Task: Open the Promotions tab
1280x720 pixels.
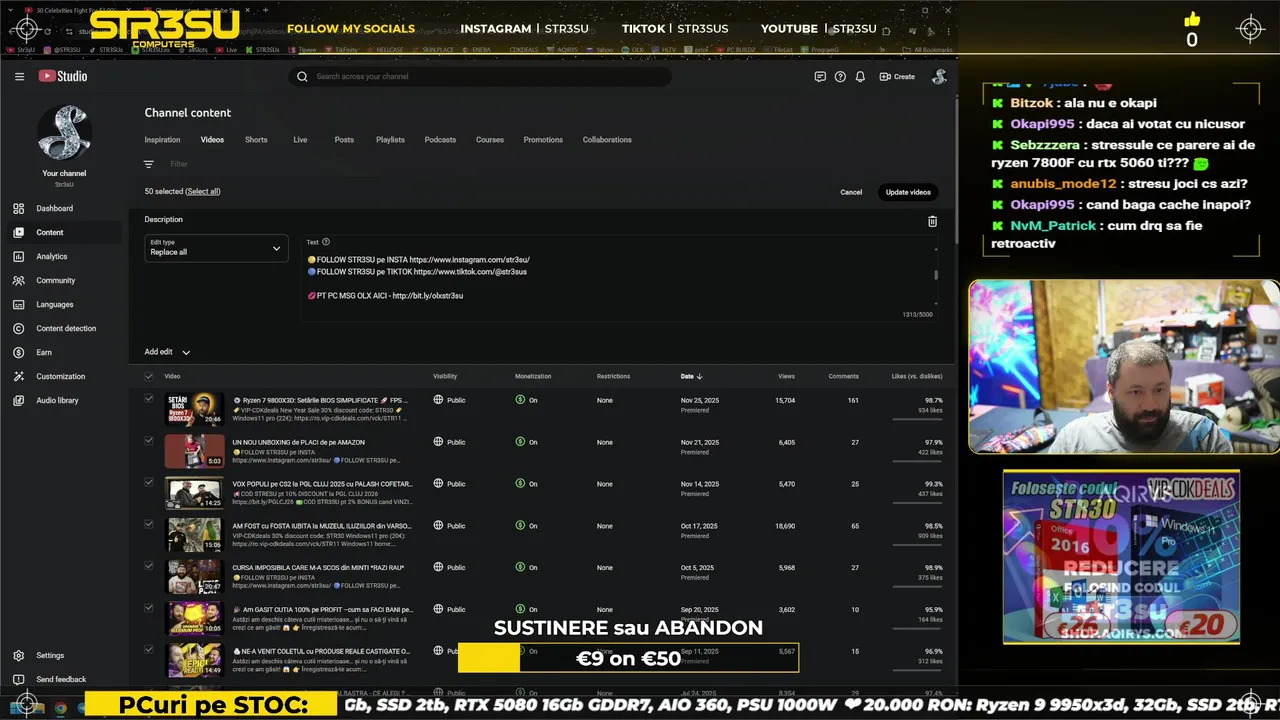Action: [x=543, y=140]
